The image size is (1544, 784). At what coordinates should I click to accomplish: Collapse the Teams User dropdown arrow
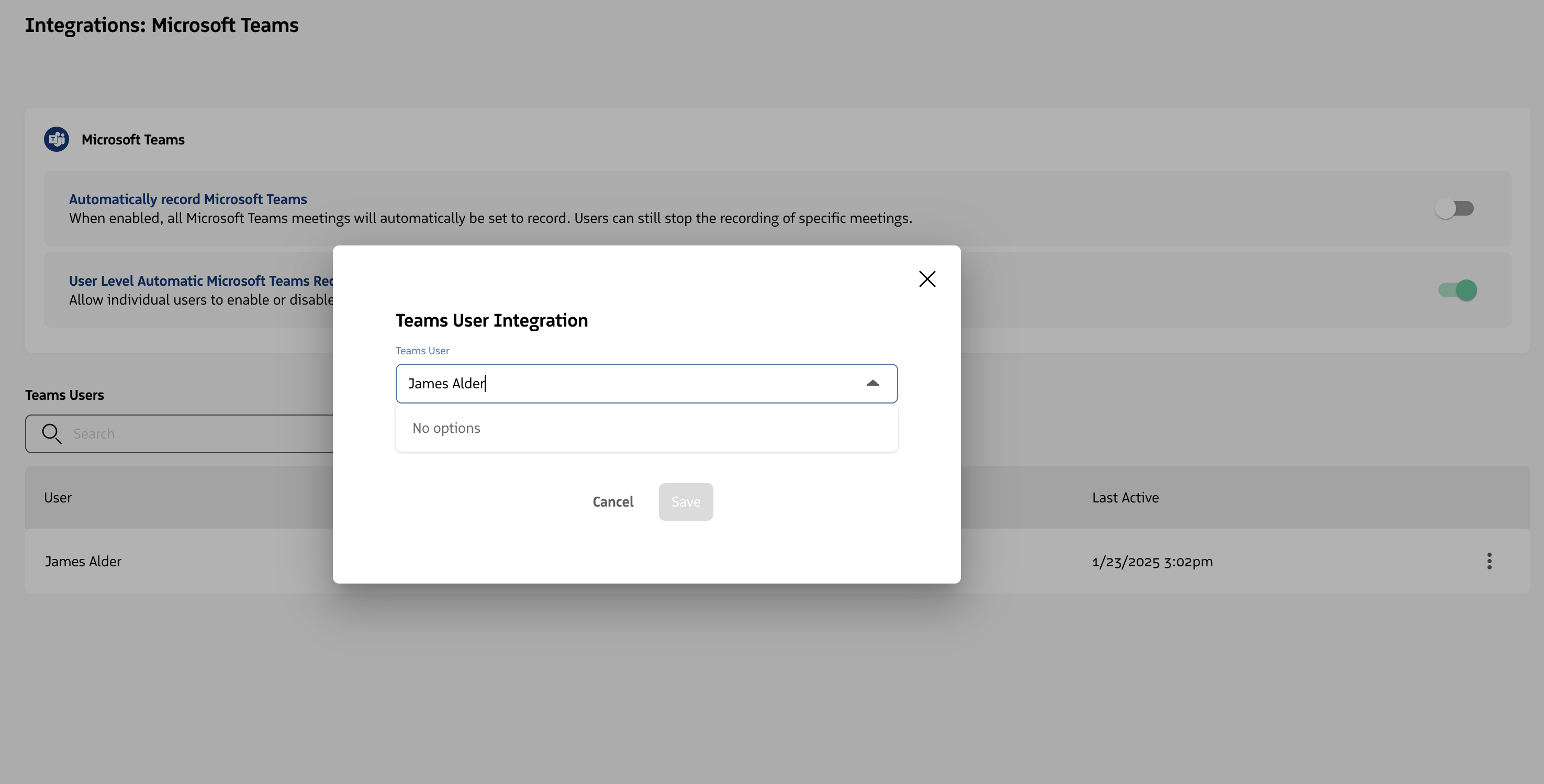(x=872, y=384)
